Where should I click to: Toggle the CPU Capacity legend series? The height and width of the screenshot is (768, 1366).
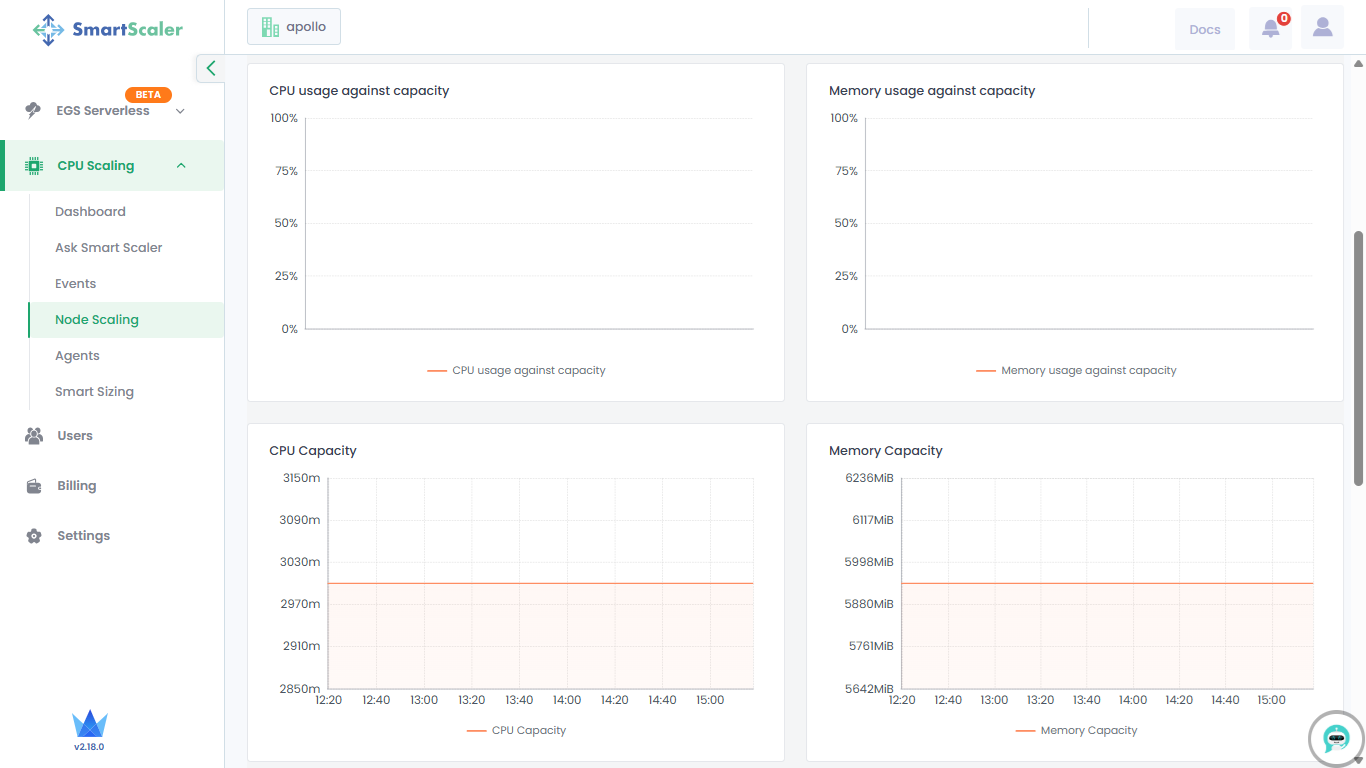click(516, 730)
